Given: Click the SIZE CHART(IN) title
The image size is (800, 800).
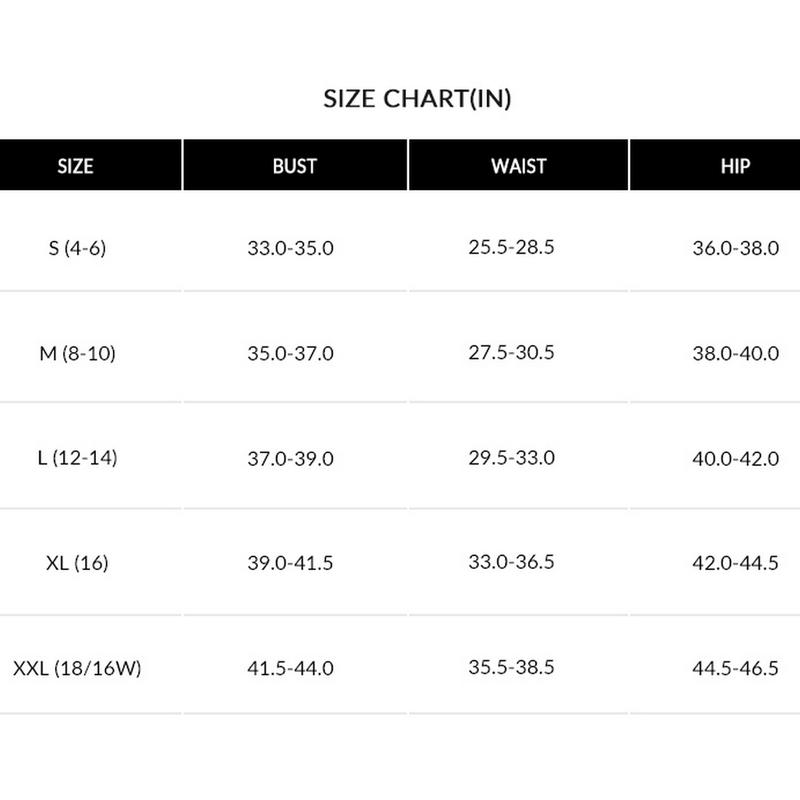Looking at the screenshot, I should point(418,99).
